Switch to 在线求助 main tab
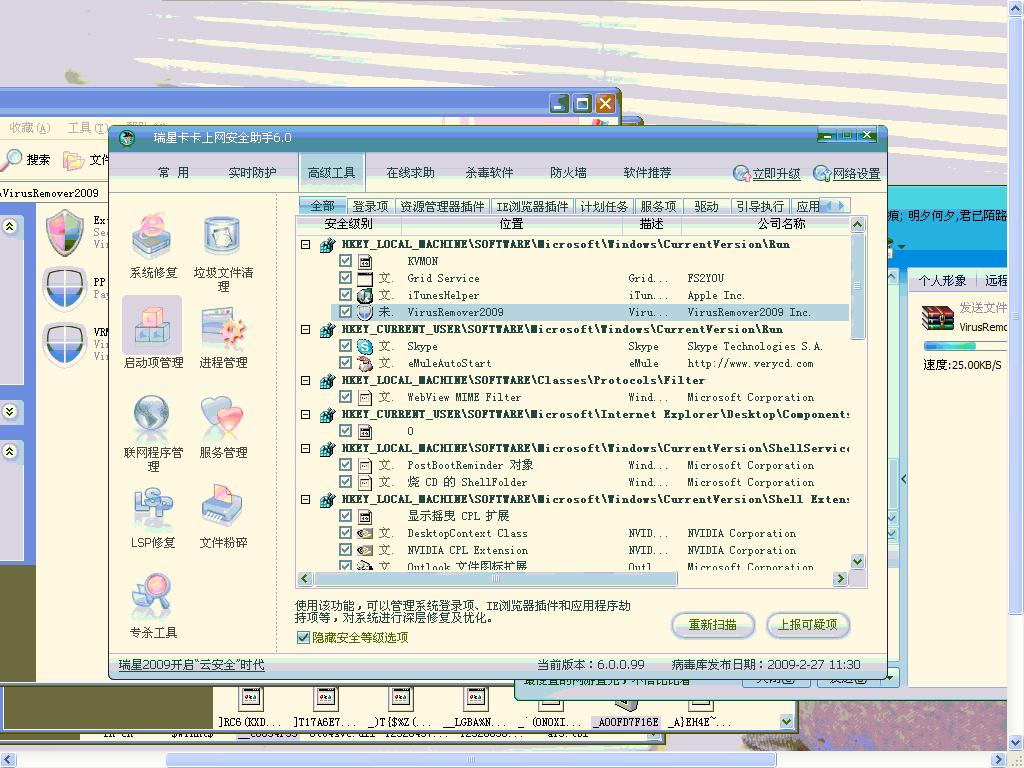The width and height of the screenshot is (1024, 768). coord(410,172)
